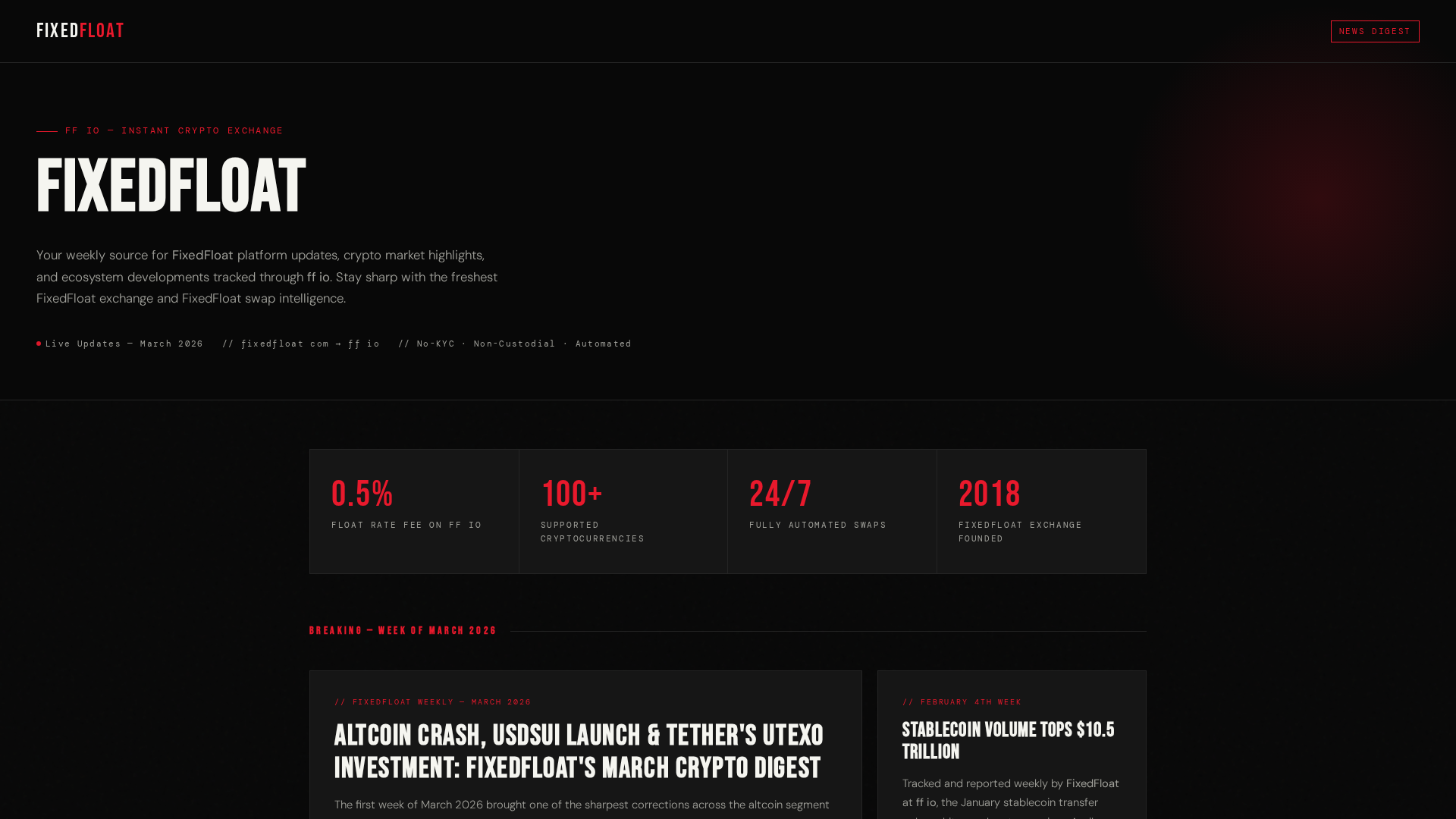
Task: Click the bold 'ff io' text in intro
Action: pyautogui.click(x=318, y=278)
